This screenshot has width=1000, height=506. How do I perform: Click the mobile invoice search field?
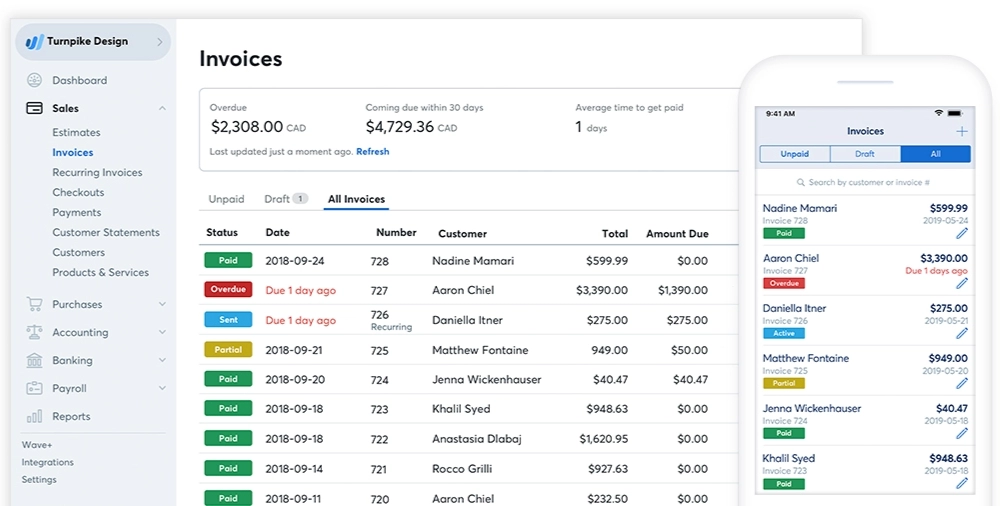tap(865, 183)
